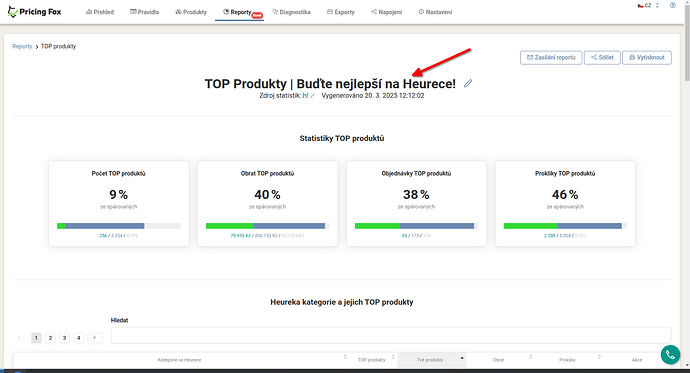The width and height of the screenshot is (690, 373).
Task: Click the green phone call button
Action: click(670, 355)
